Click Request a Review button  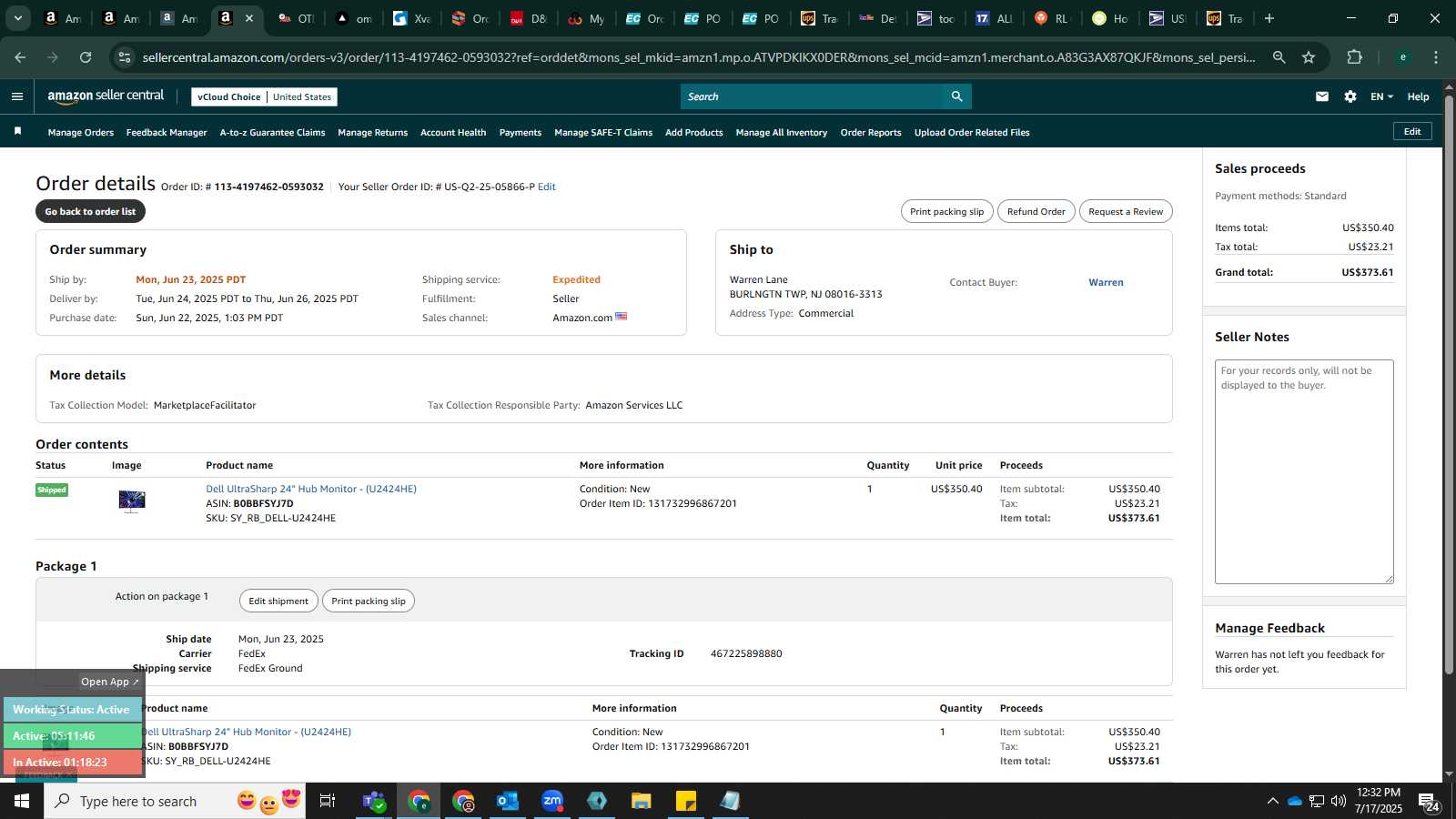1126,211
